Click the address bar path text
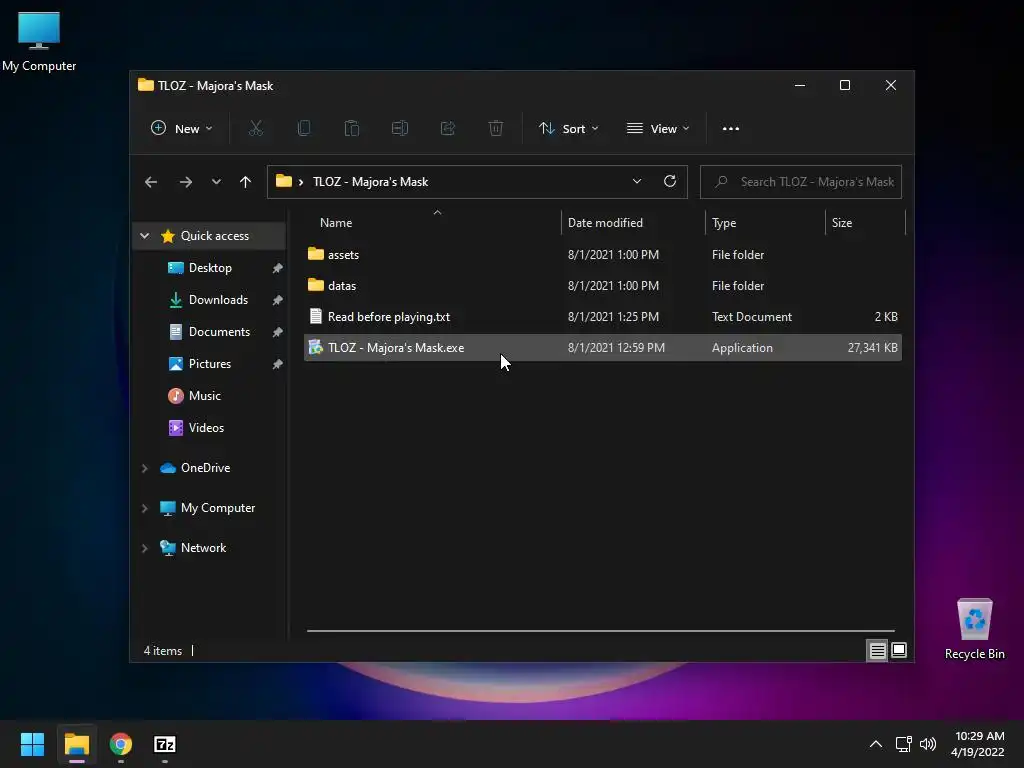 point(370,182)
